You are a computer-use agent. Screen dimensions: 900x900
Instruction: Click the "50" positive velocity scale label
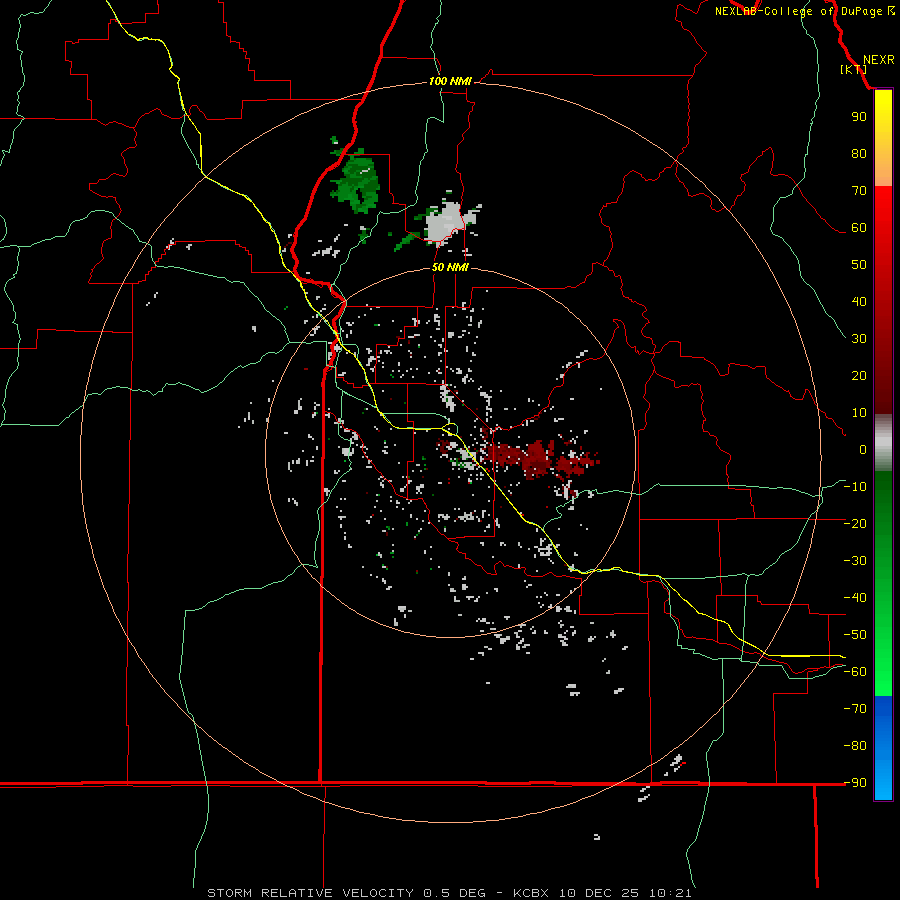pyautogui.click(x=859, y=265)
